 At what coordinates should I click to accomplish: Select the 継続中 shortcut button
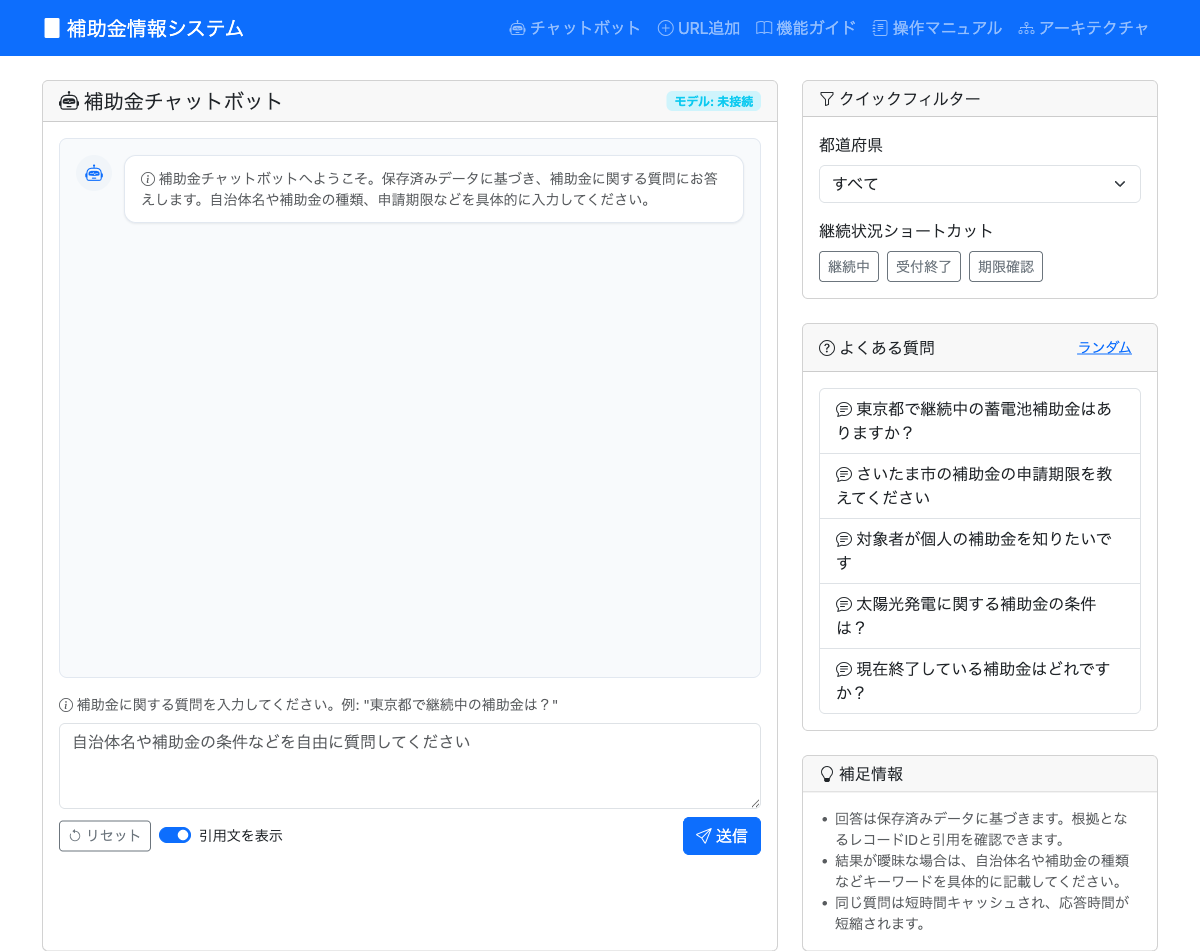[848, 266]
